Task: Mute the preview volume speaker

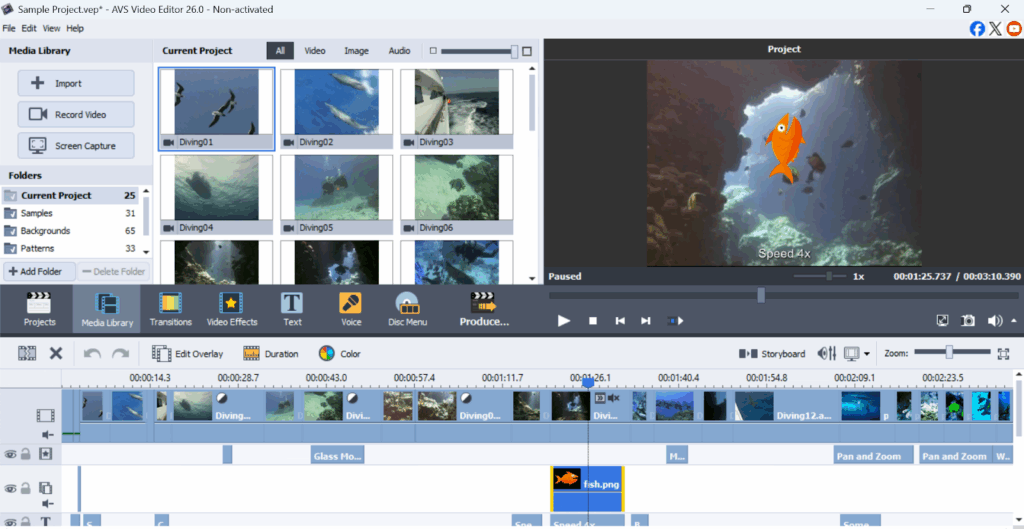Action: click(x=994, y=320)
